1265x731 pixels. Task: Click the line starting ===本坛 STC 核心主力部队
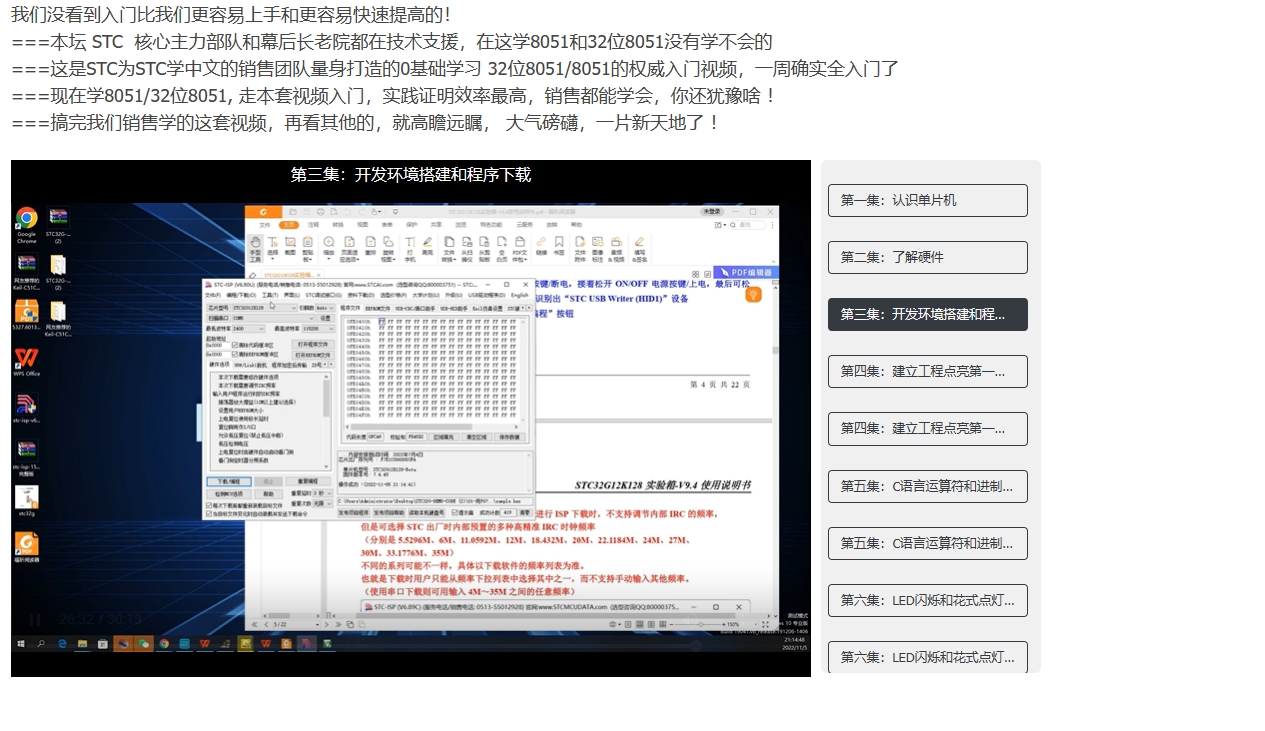click(x=392, y=42)
